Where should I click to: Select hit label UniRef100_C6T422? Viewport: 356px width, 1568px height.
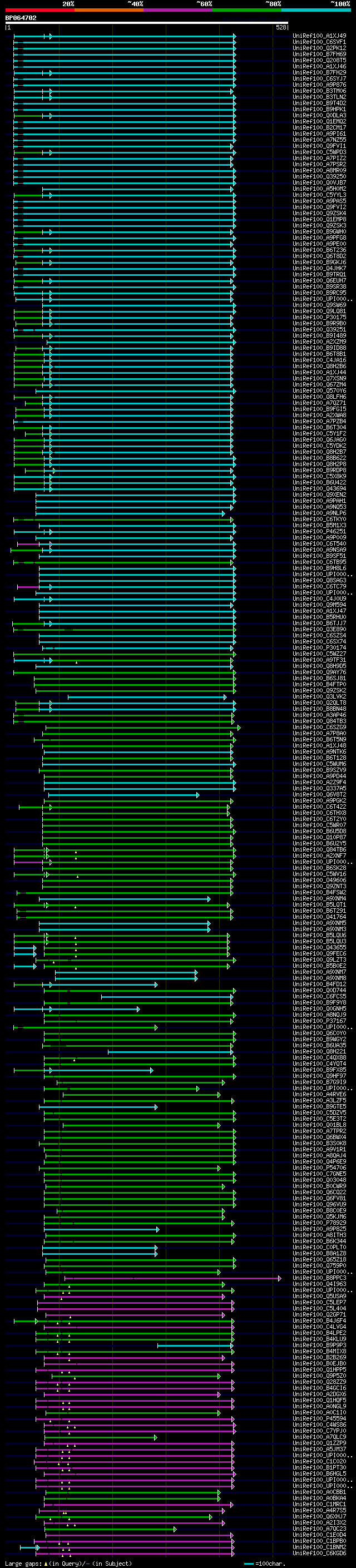coord(319,807)
